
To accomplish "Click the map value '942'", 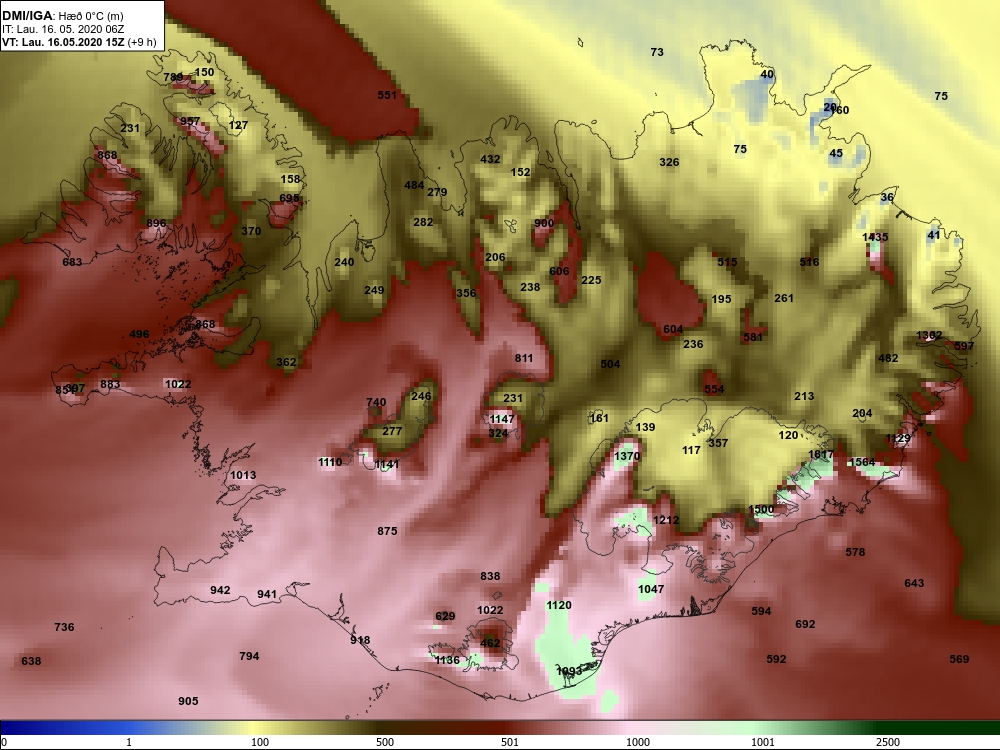I will coord(220,590).
